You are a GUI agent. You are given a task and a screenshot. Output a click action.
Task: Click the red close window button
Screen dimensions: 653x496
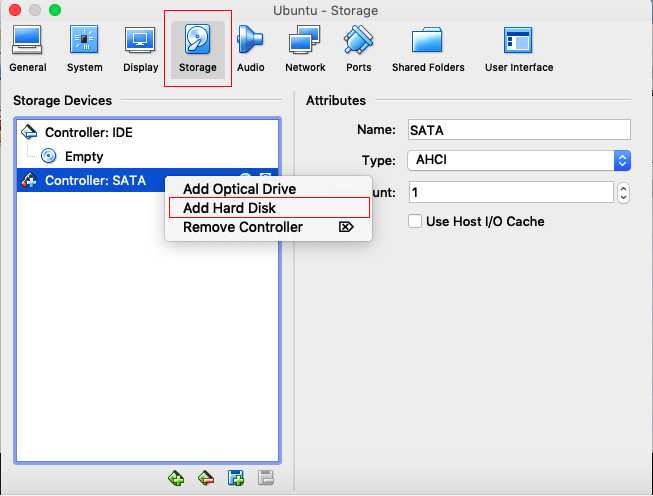15,10
